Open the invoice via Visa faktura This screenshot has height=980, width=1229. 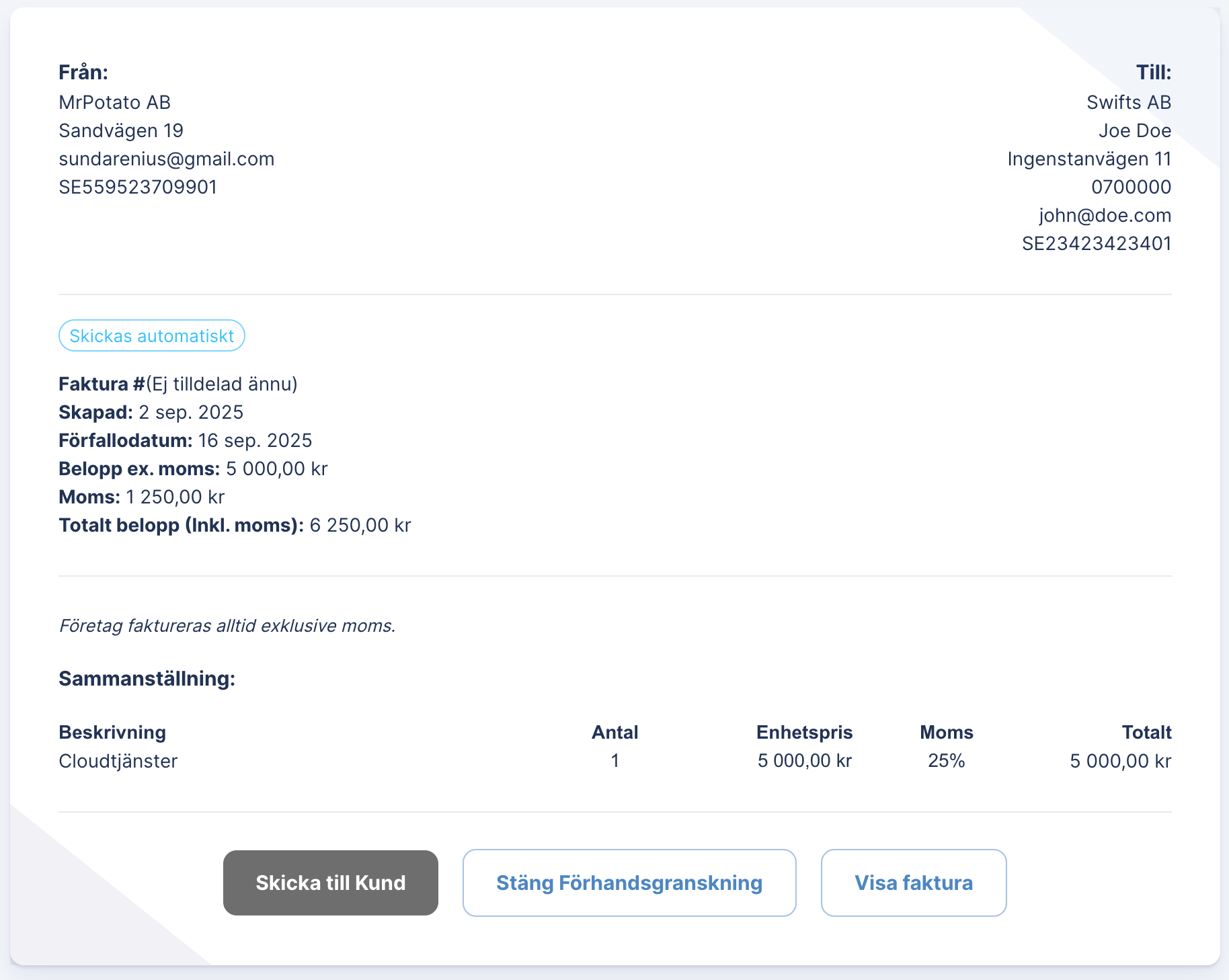coord(913,883)
